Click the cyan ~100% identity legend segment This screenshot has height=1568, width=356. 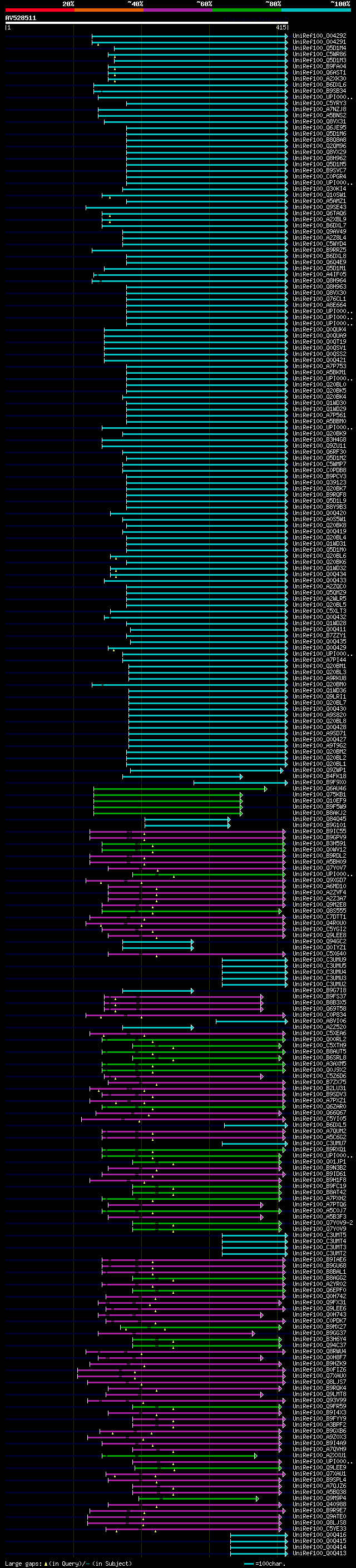(317, 10)
